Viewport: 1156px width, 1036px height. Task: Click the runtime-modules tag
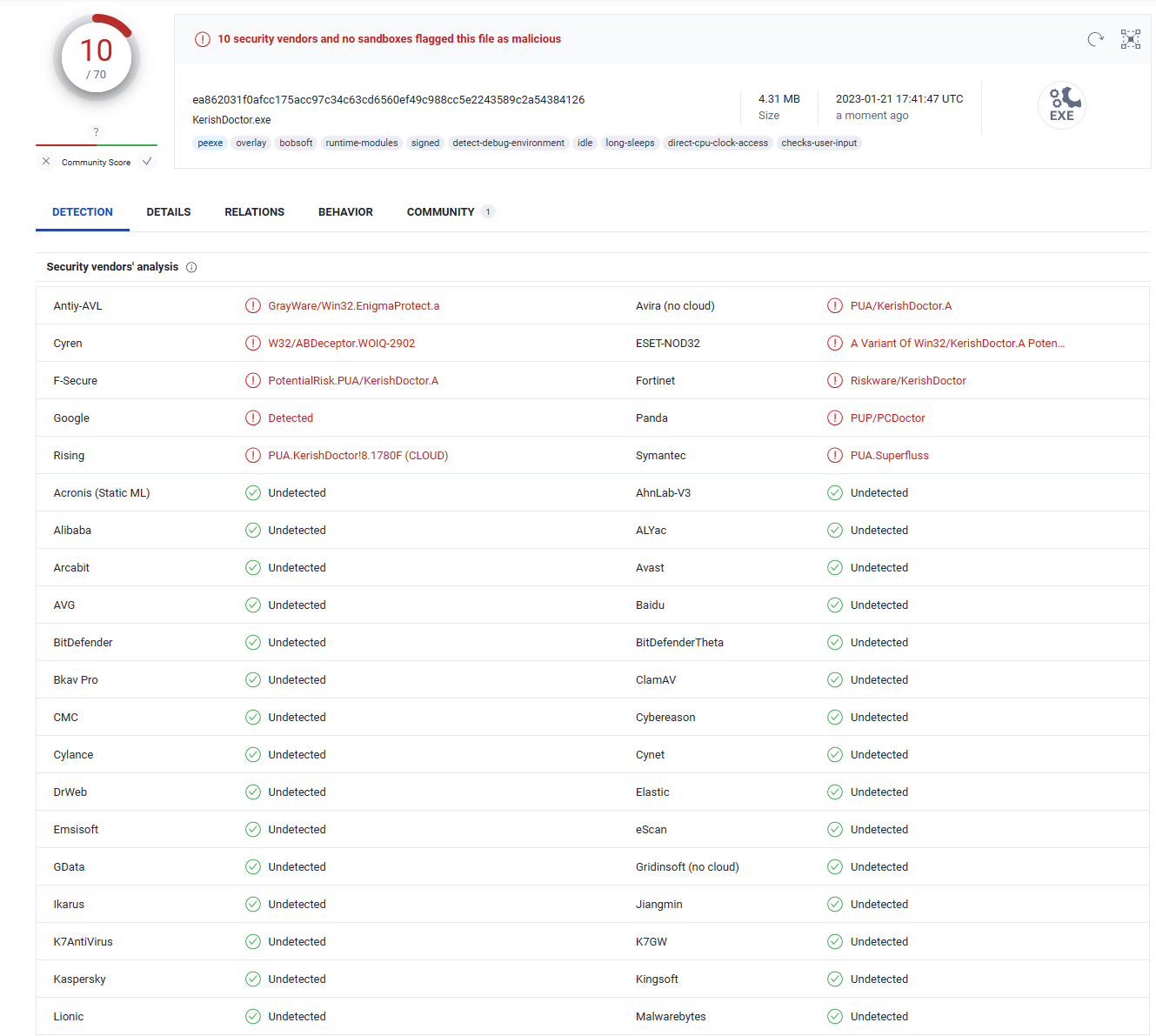tap(362, 144)
